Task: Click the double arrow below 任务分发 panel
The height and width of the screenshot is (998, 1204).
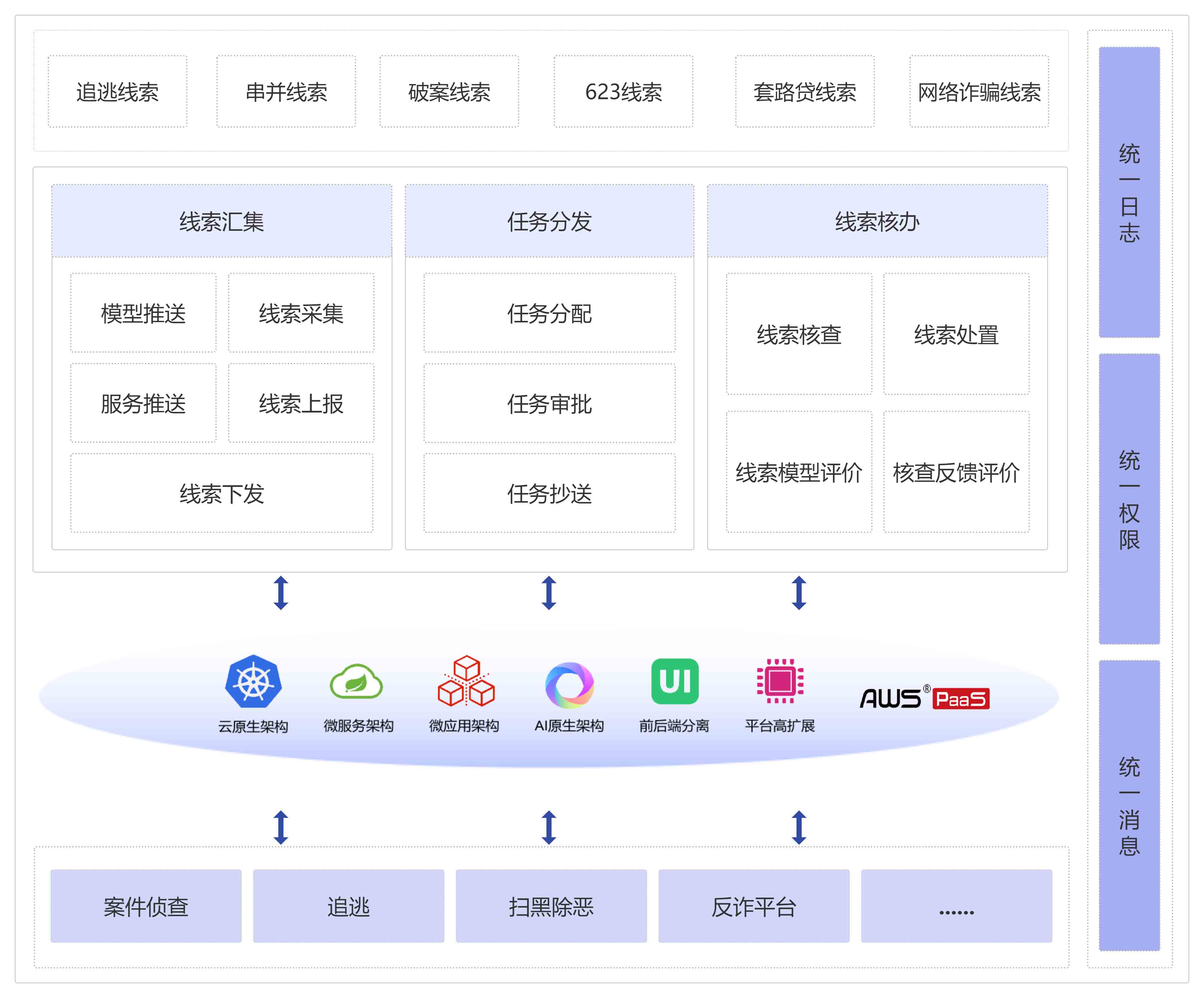Action: (x=549, y=593)
